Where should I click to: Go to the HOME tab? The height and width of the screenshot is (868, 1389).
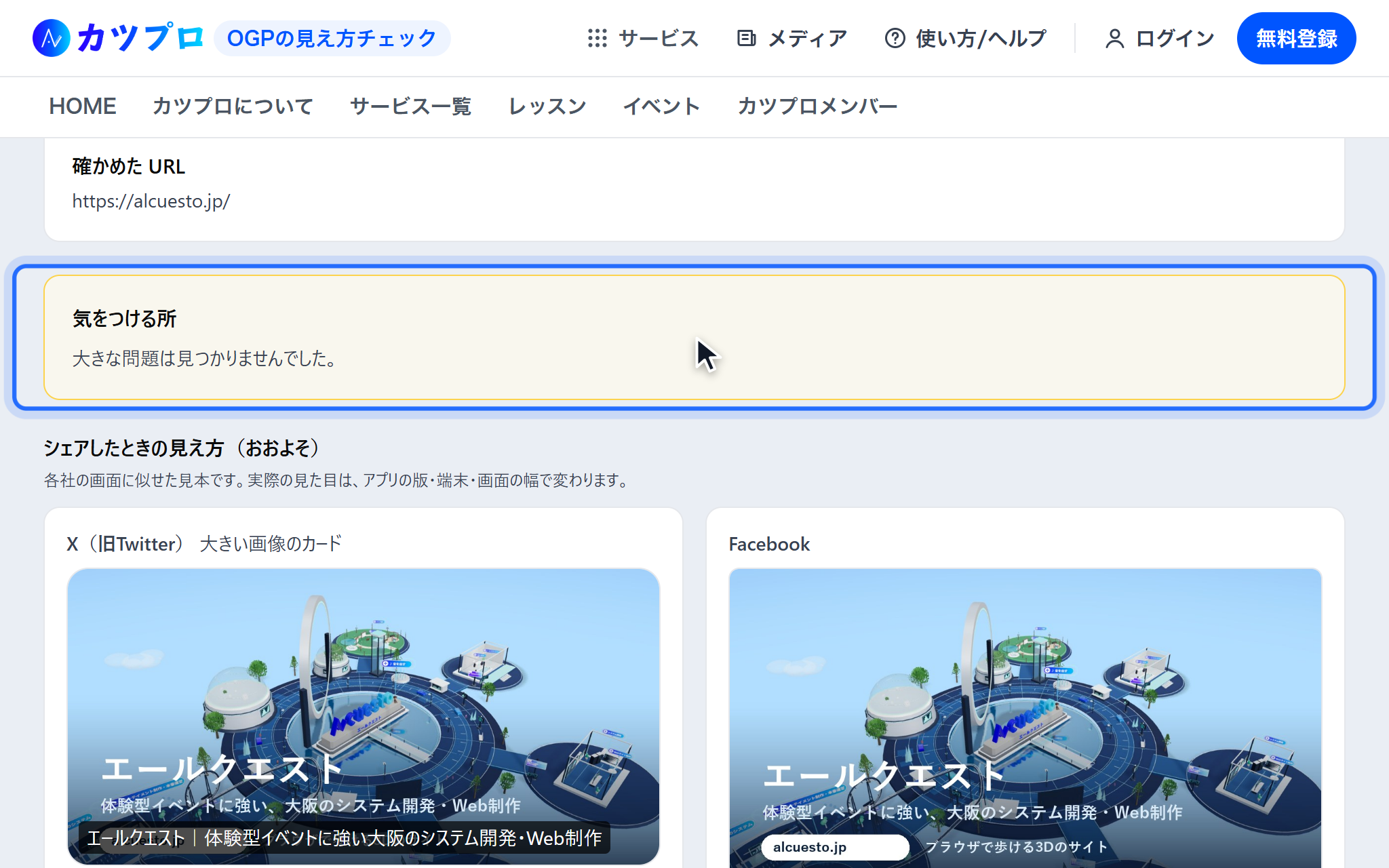tap(83, 106)
